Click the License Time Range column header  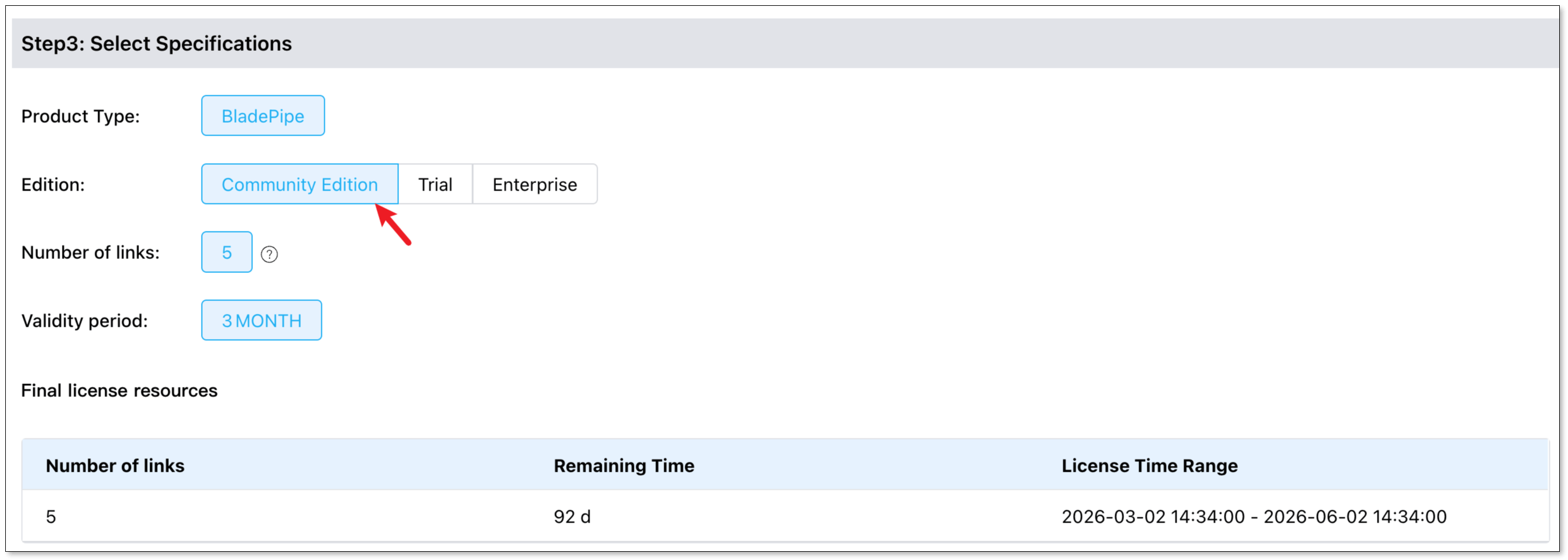1149,465
